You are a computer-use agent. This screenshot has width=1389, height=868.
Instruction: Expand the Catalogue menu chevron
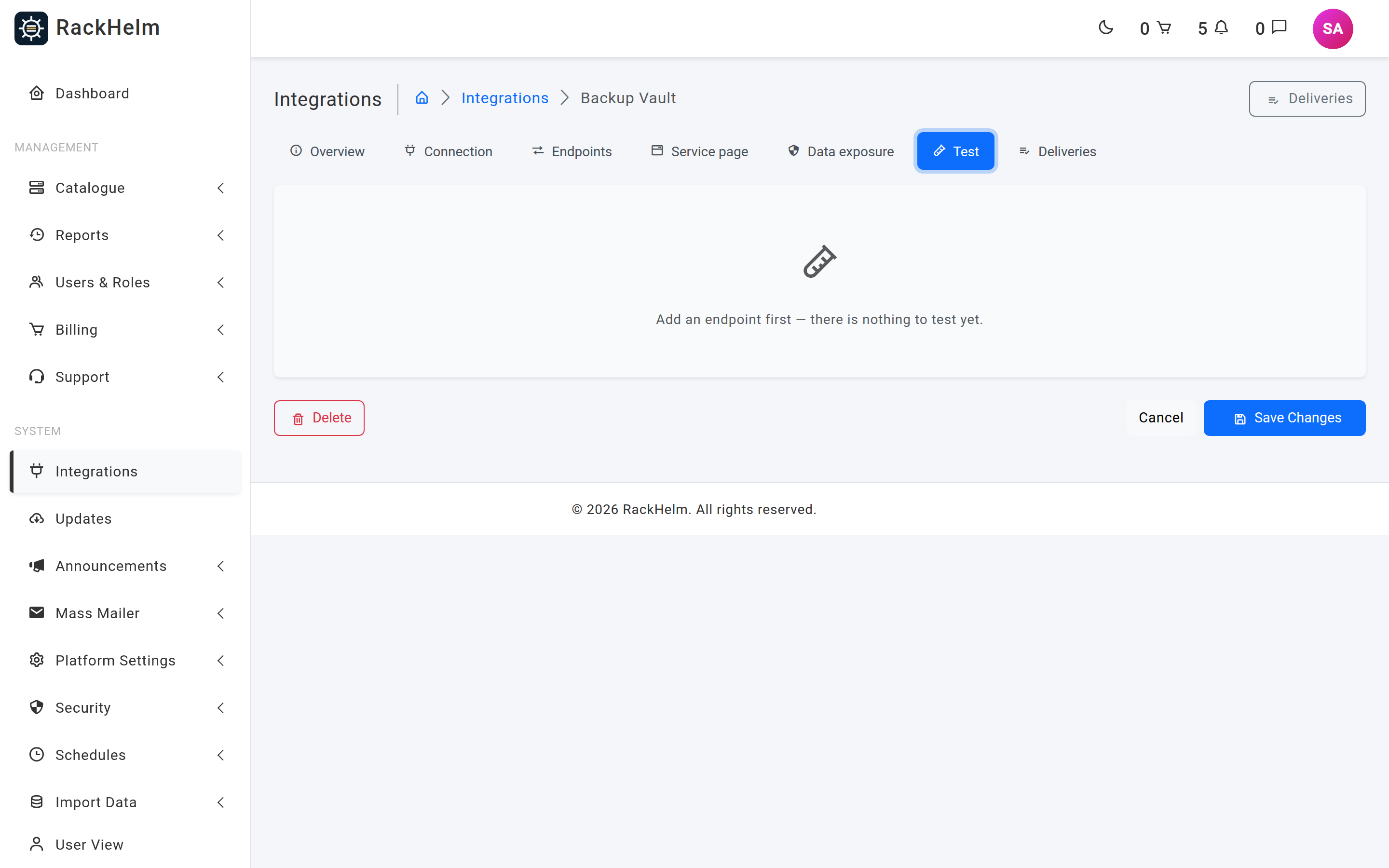(x=221, y=188)
